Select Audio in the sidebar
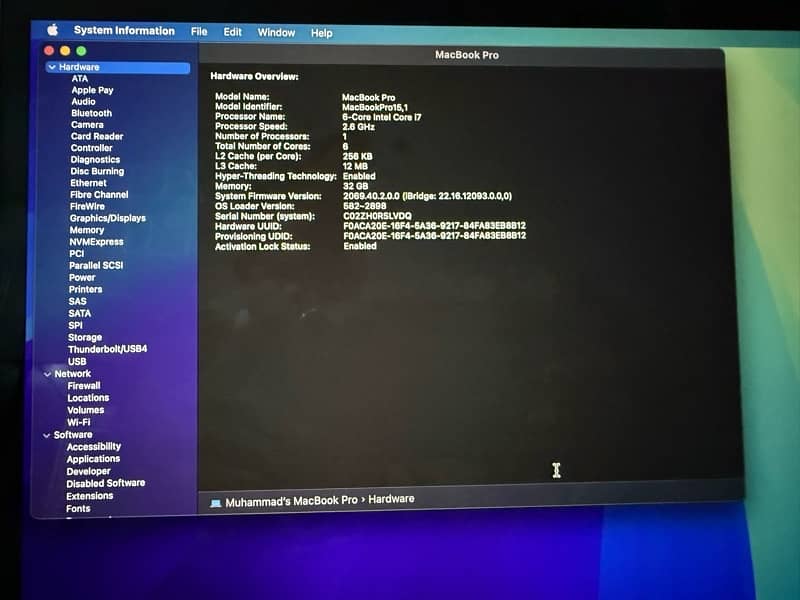The image size is (800, 600). (83, 102)
